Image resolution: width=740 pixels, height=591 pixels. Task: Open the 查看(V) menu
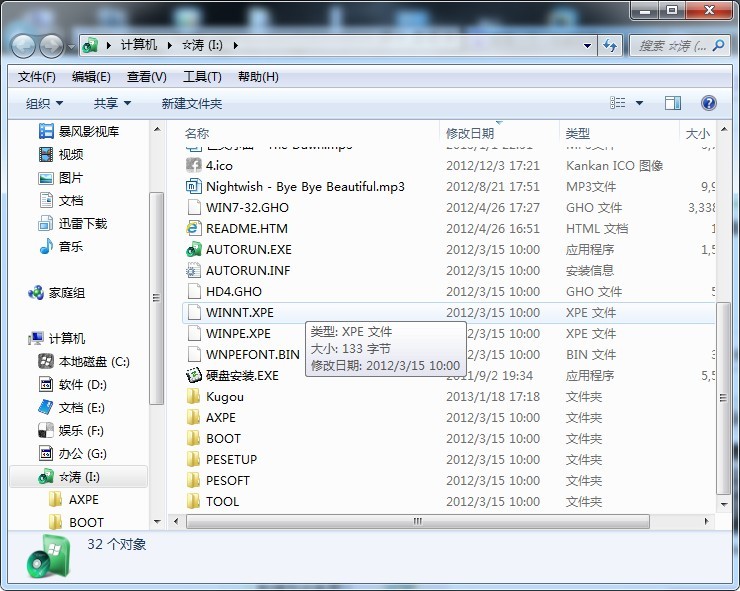[x=147, y=76]
